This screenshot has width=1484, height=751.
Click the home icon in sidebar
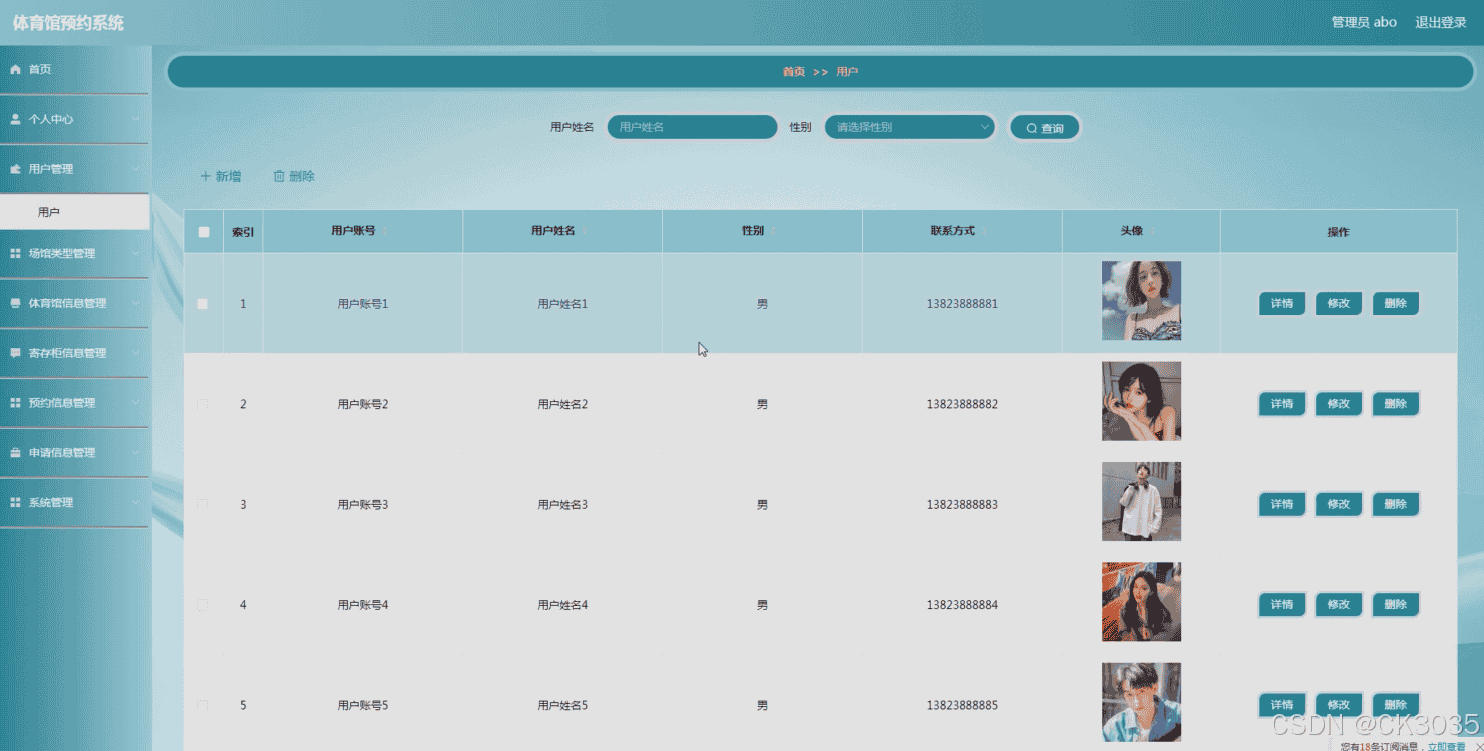15,69
